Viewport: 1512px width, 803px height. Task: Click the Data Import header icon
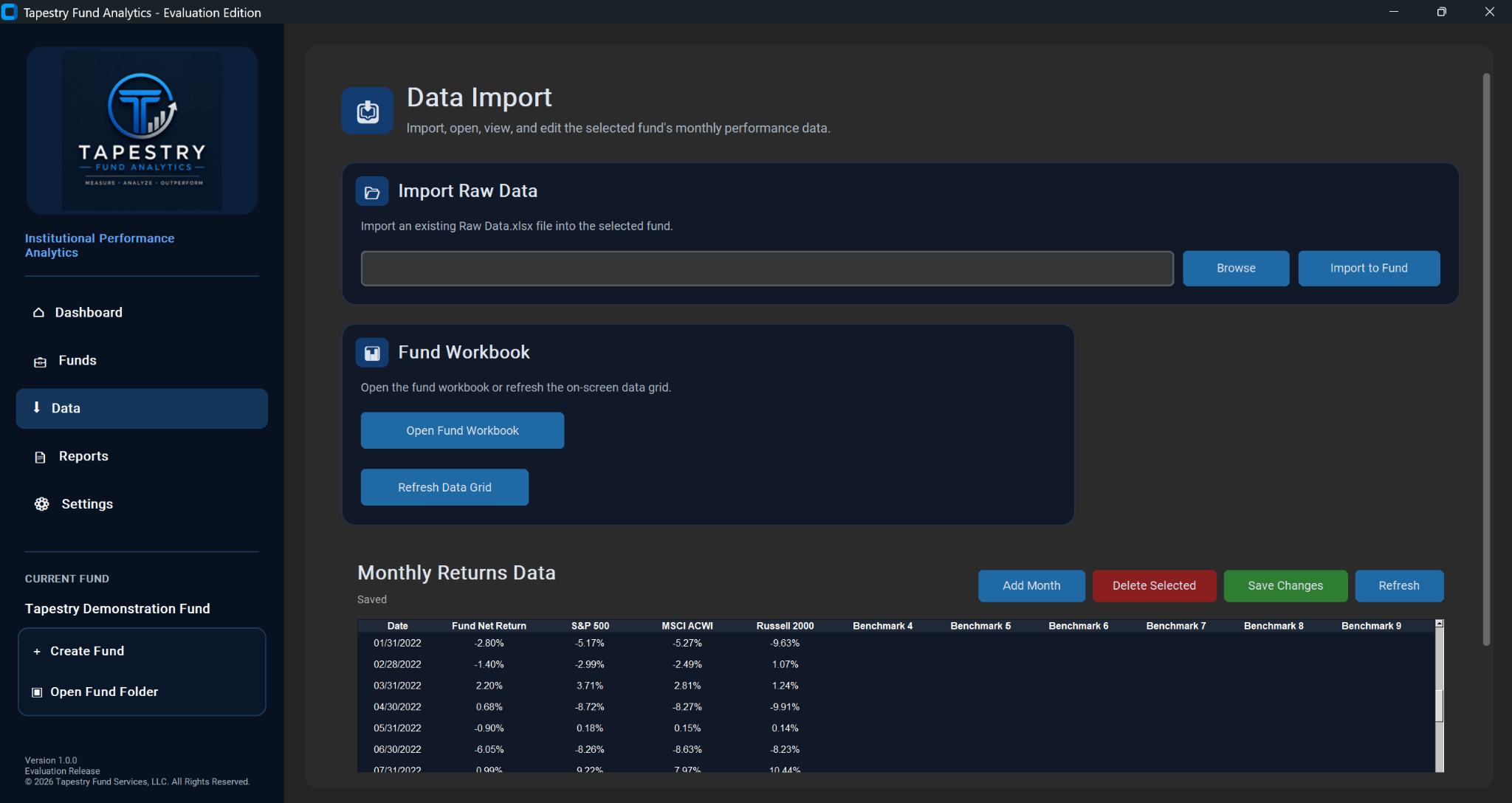(x=367, y=111)
